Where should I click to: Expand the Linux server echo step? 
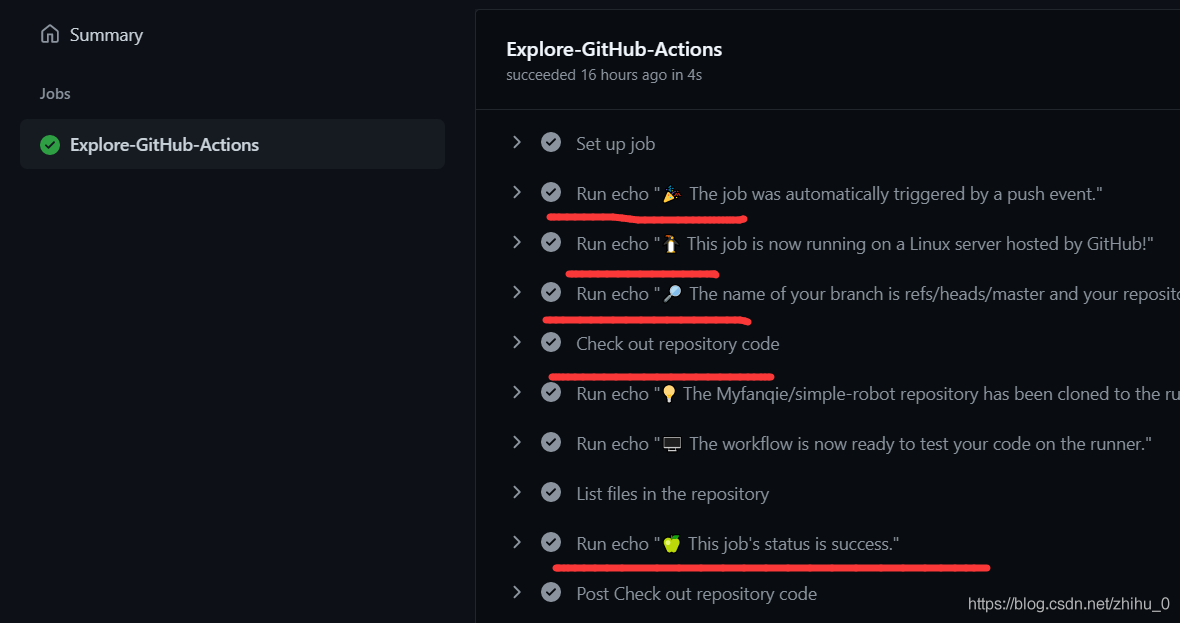point(517,242)
